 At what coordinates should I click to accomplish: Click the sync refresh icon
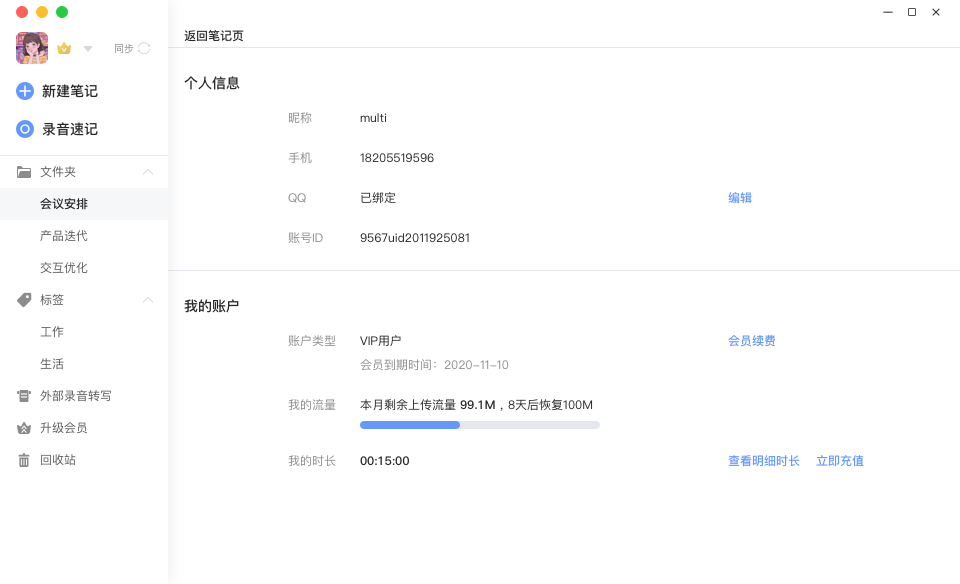pyautogui.click(x=144, y=48)
